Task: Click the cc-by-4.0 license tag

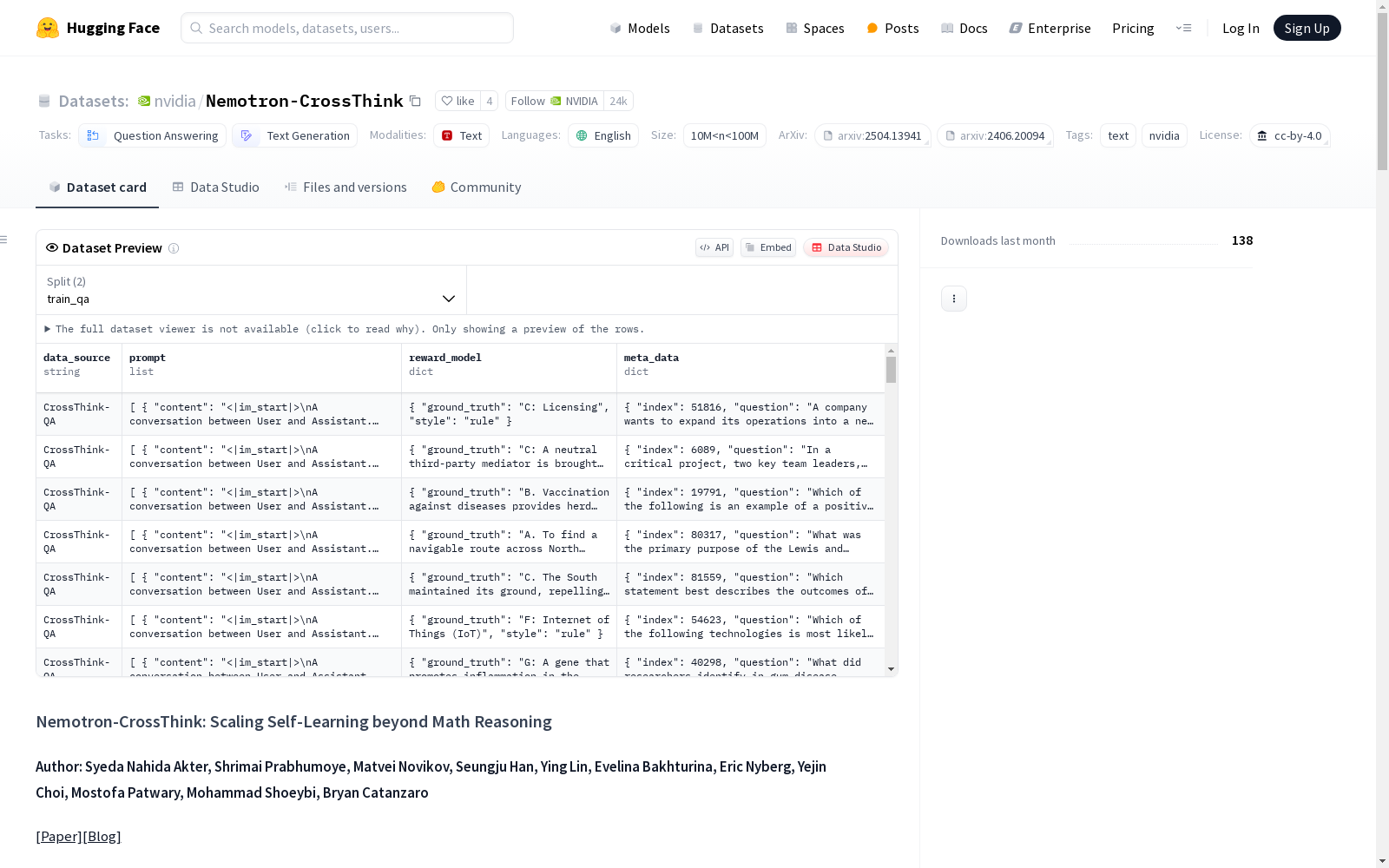Action: [1290, 135]
